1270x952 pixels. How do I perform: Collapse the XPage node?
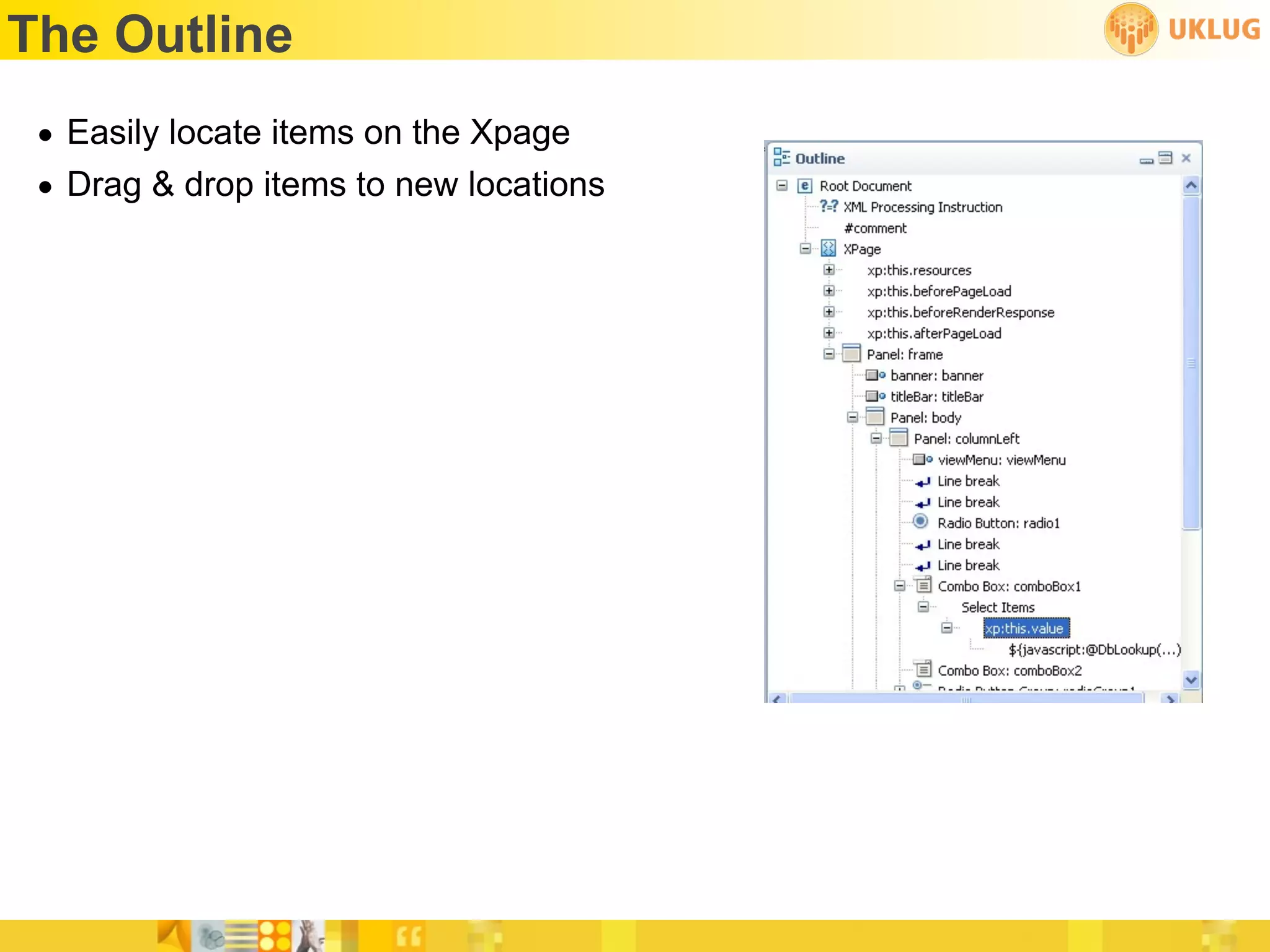pyautogui.click(x=805, y=249)
